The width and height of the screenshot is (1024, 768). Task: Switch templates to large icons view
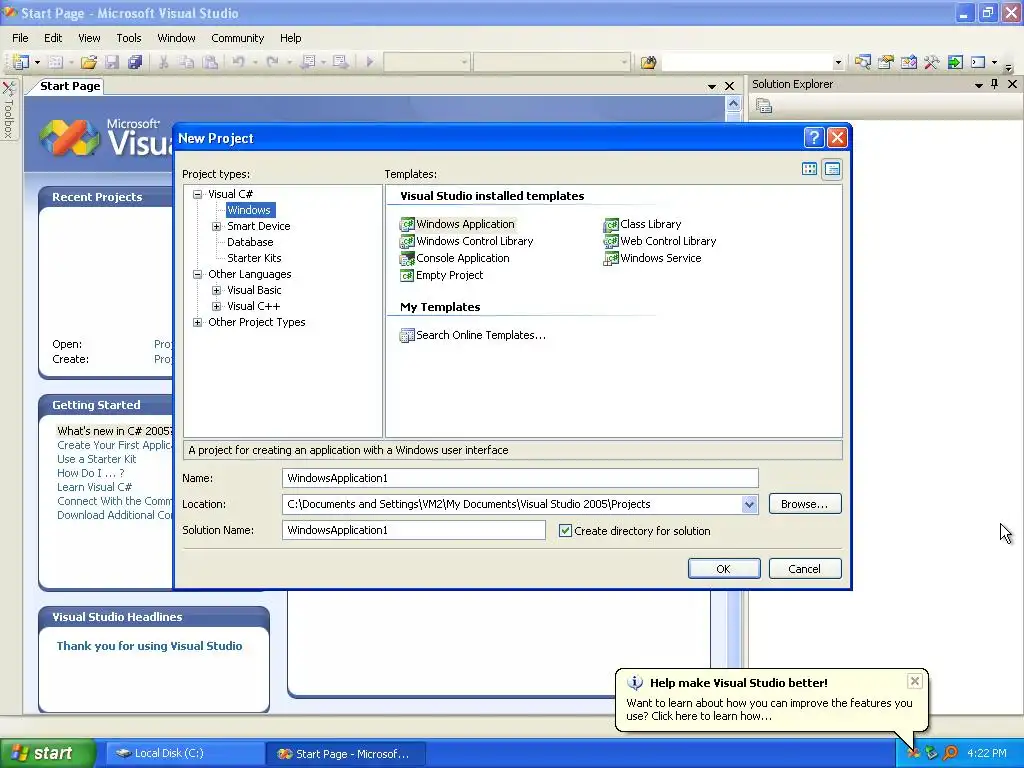click(x=809, y=169)
